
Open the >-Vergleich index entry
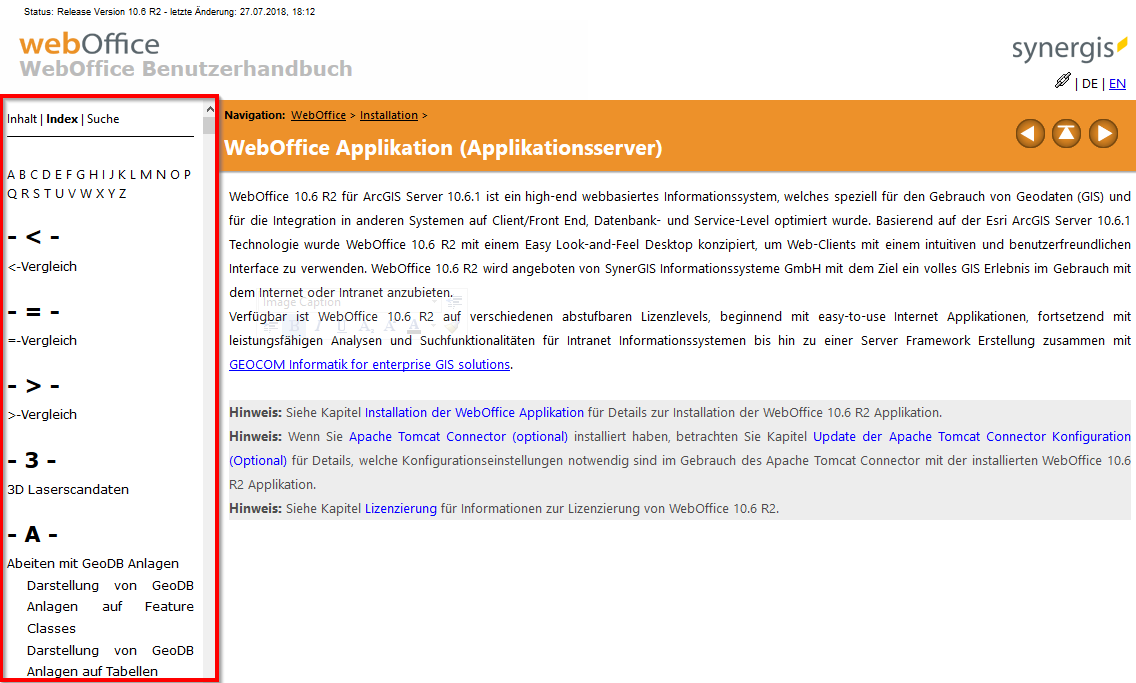(42, 414)
